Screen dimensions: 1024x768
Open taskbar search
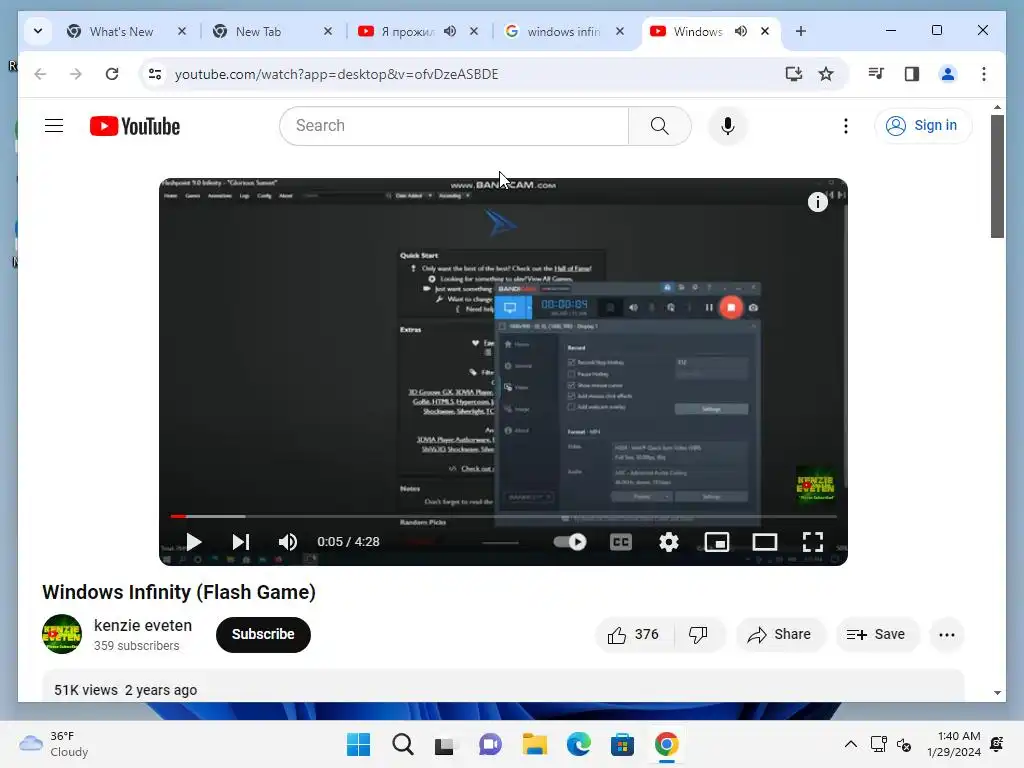point(403,744)
